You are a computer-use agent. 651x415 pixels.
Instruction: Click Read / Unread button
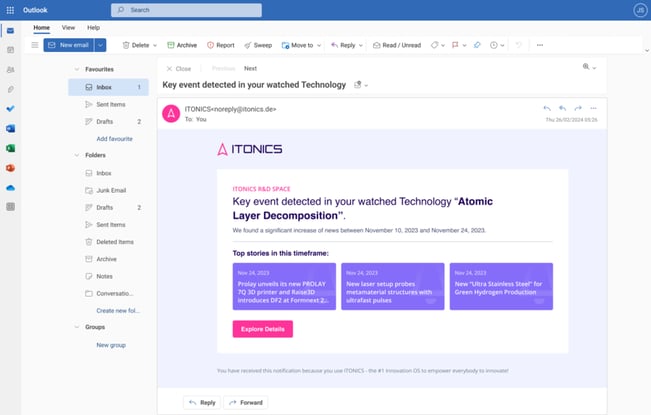click(x=396, y=45)
